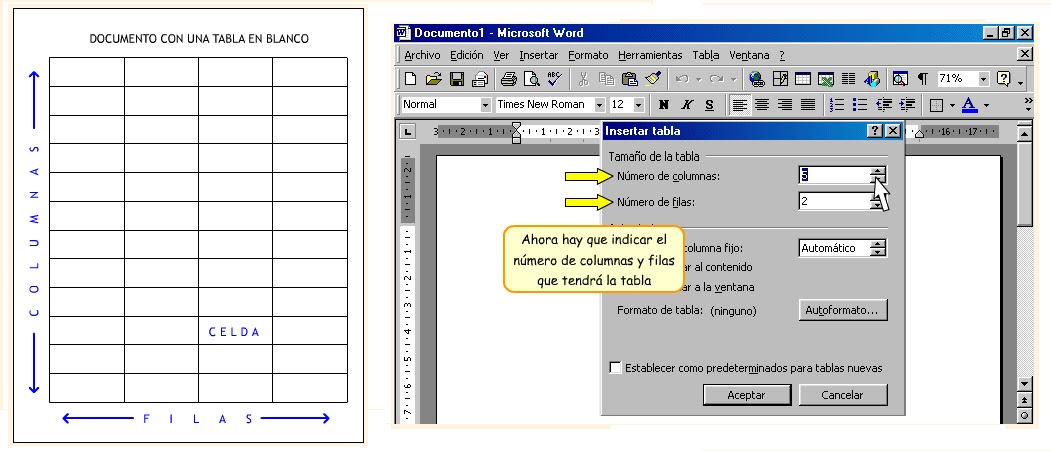Run spelling and grammar ABC check
Viewport: 1051px width, 451px height.
tap(554, 79)
